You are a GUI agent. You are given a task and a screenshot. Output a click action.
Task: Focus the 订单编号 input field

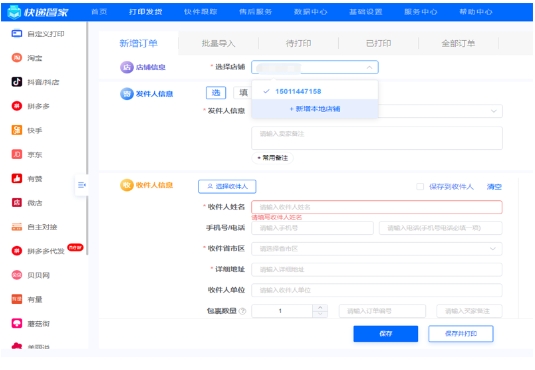coord(382,311)
